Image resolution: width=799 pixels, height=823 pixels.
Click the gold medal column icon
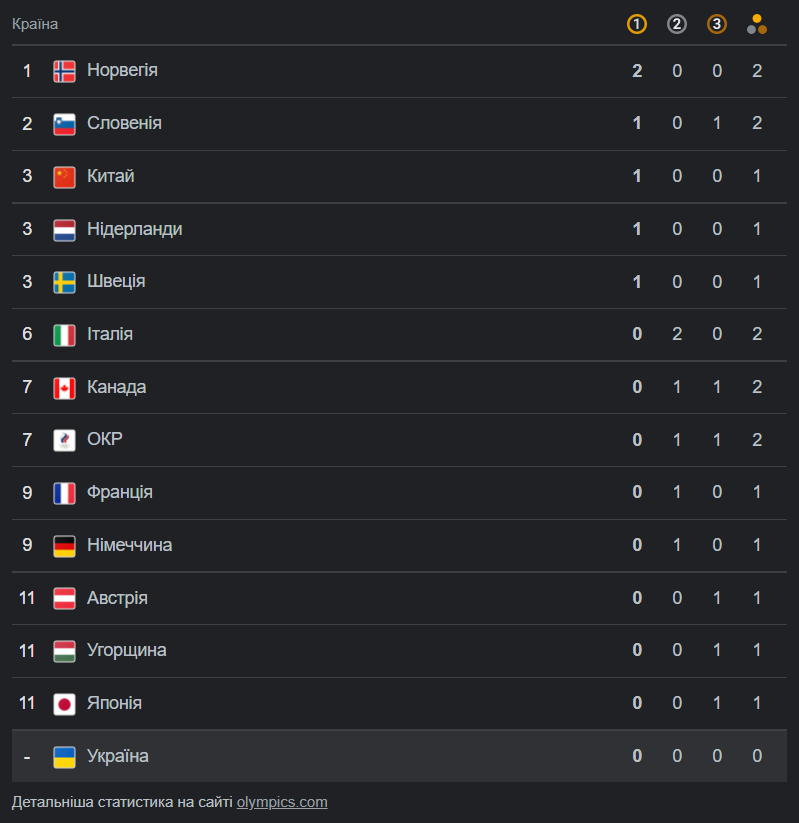[637, 24]
